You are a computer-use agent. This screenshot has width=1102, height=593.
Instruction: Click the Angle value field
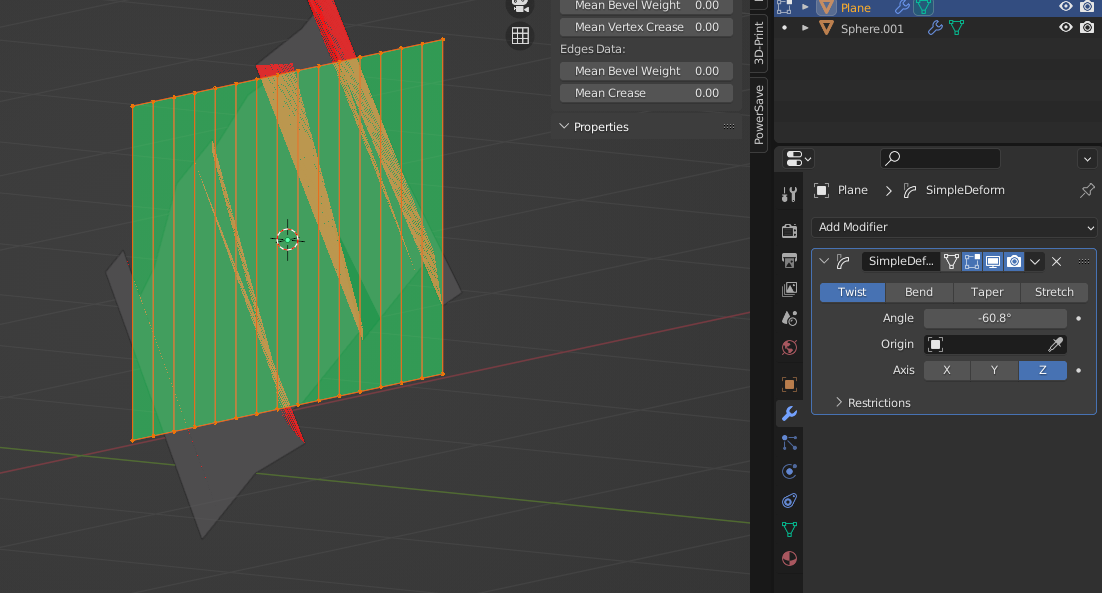tap(994, 318)
